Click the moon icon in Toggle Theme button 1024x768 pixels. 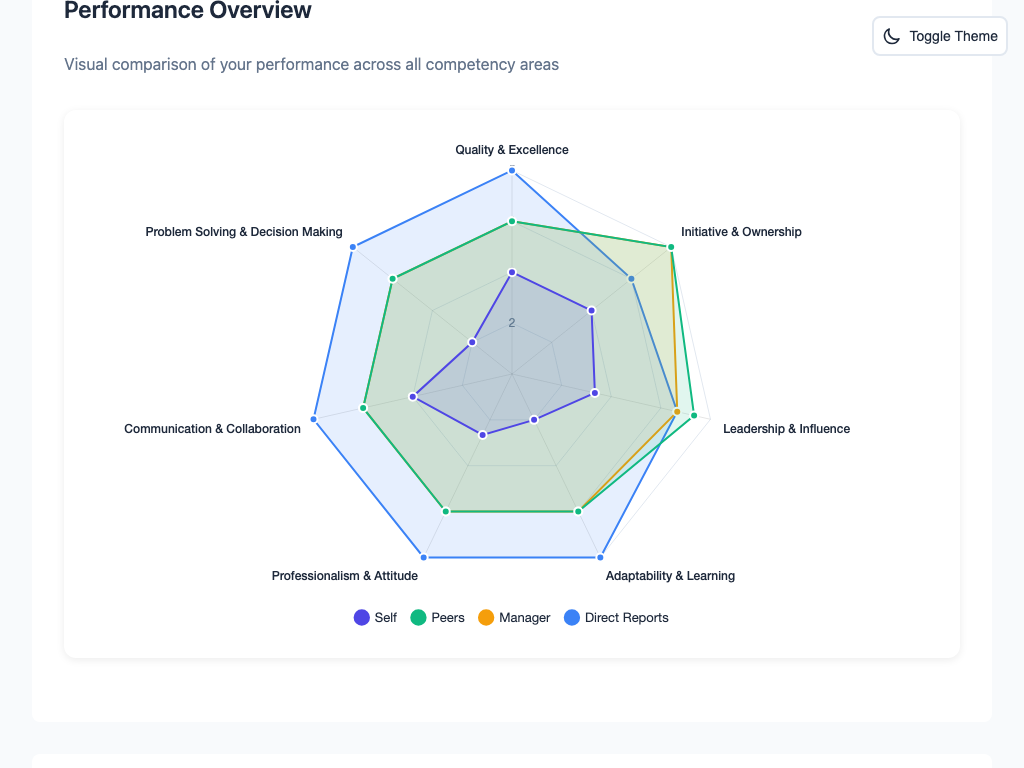pyautogui.click(x=891, y=36)
